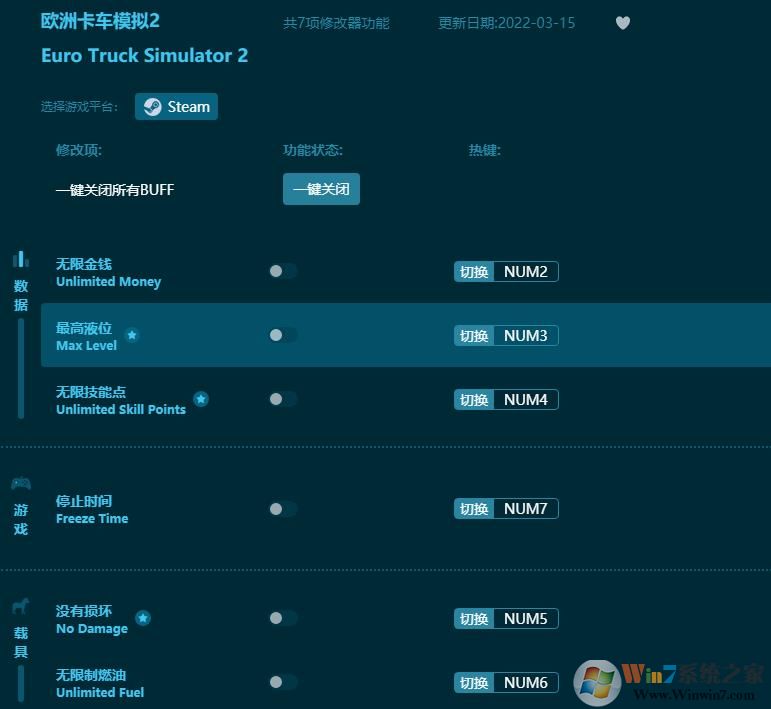771x709 pixels.
Task: Click the 一键关闭 button
Action: click(321, 189)
